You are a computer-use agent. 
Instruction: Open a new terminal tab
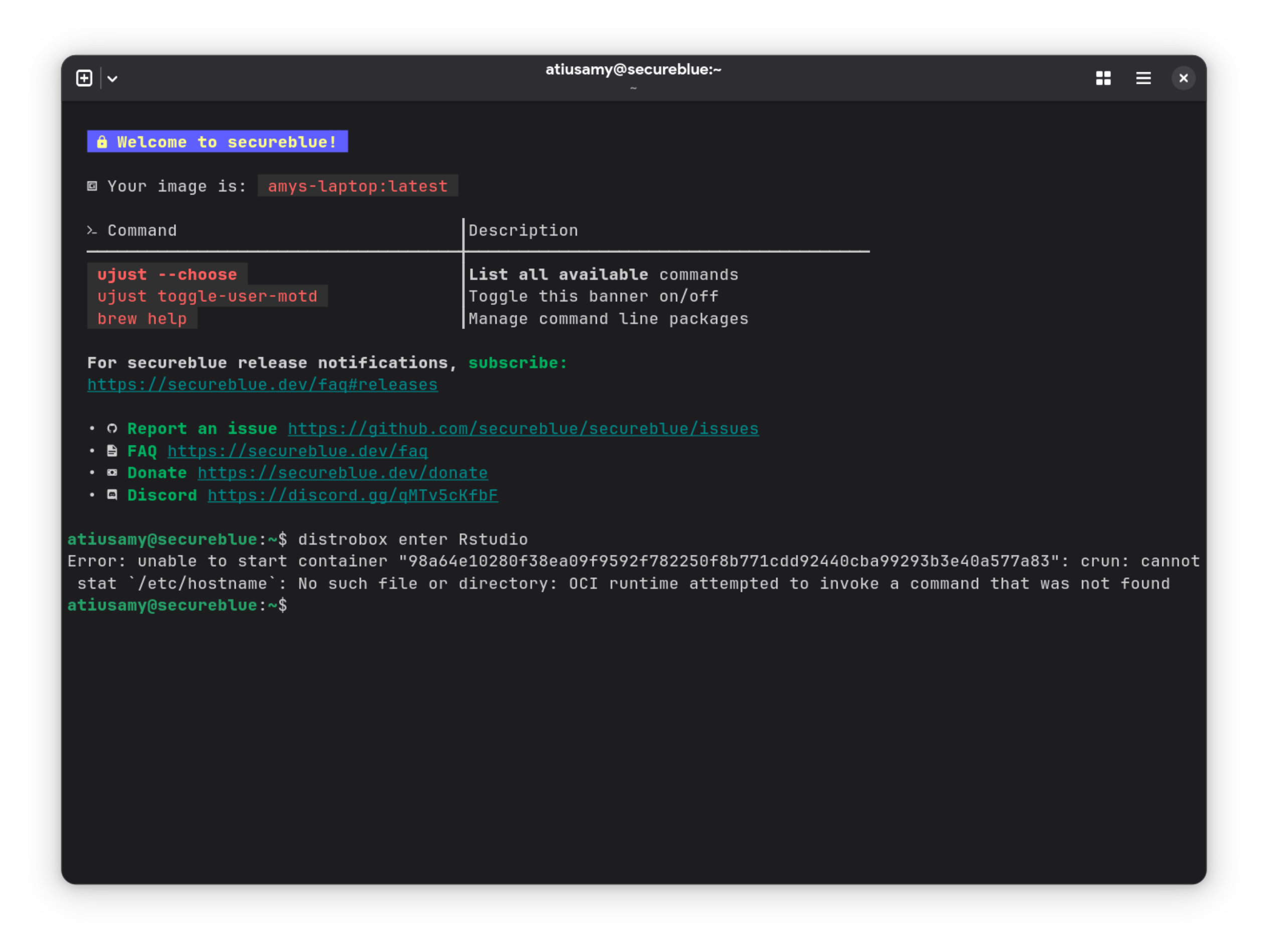84,78
